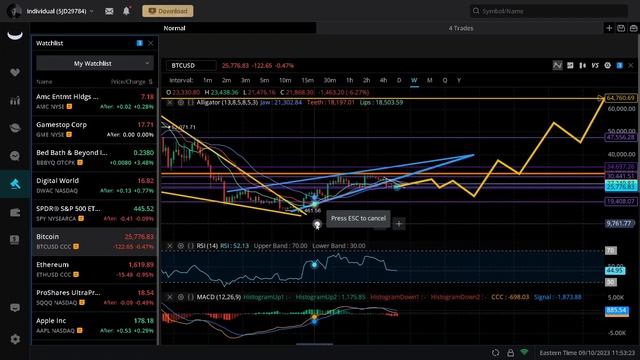Screen dimensions: 640x360
Task: Click the plus button beside the ESC tooltip
Action: click(x=399, y=224)
